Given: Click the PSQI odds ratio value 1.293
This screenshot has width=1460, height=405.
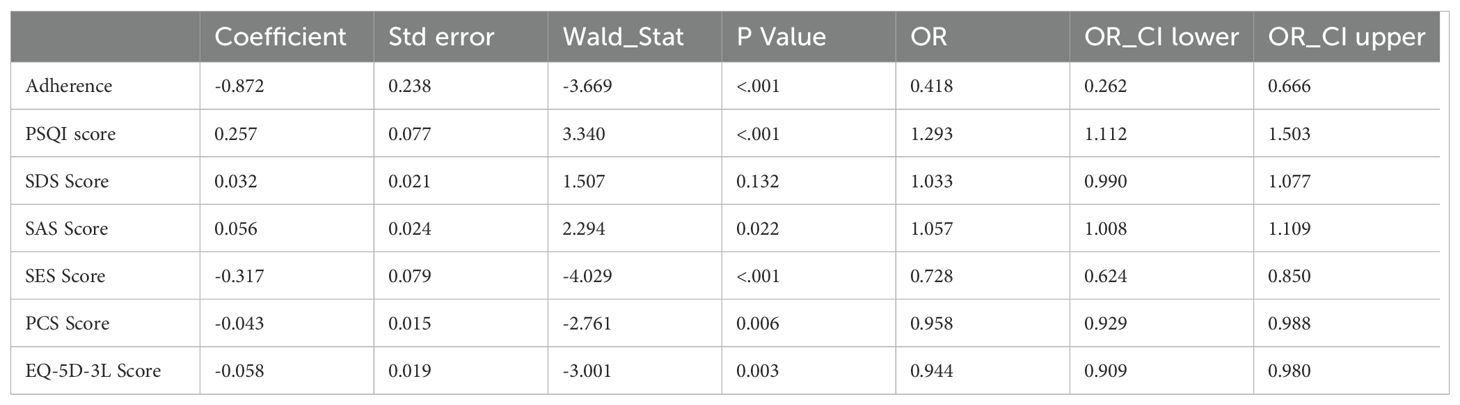Looking at the screenshot, I should 931,134.
